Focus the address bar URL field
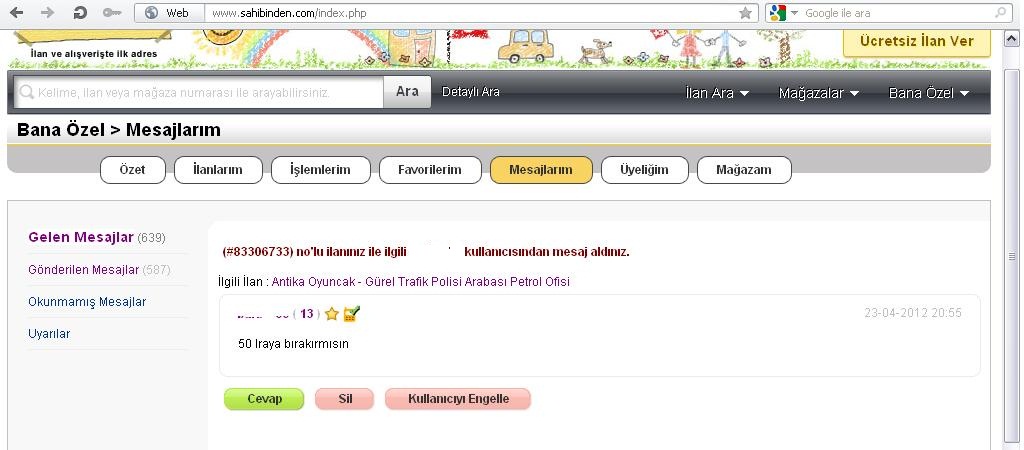 pyautogui.click(x=470, y=13)
